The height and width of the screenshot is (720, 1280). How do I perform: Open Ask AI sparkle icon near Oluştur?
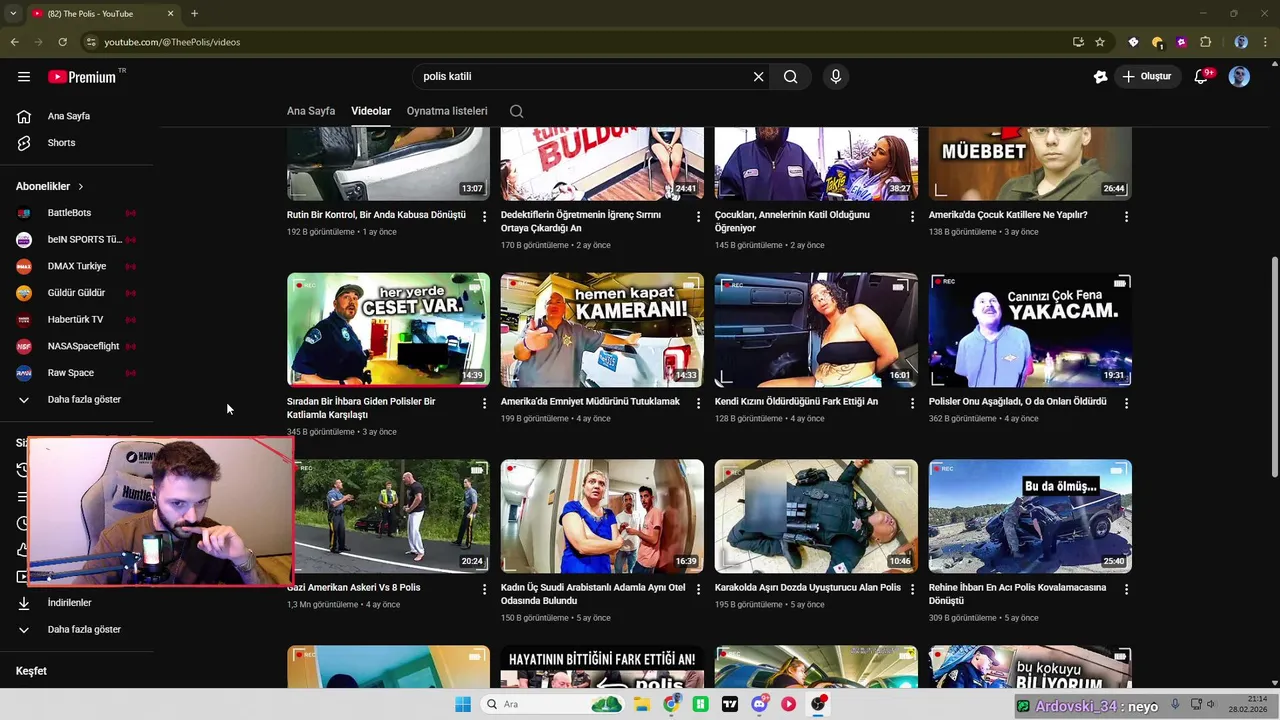click(1100, 77)
